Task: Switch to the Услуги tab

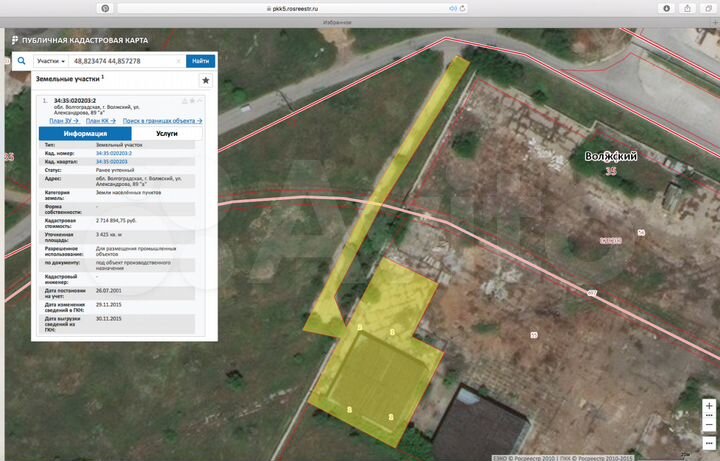Action: click(167, 133)
